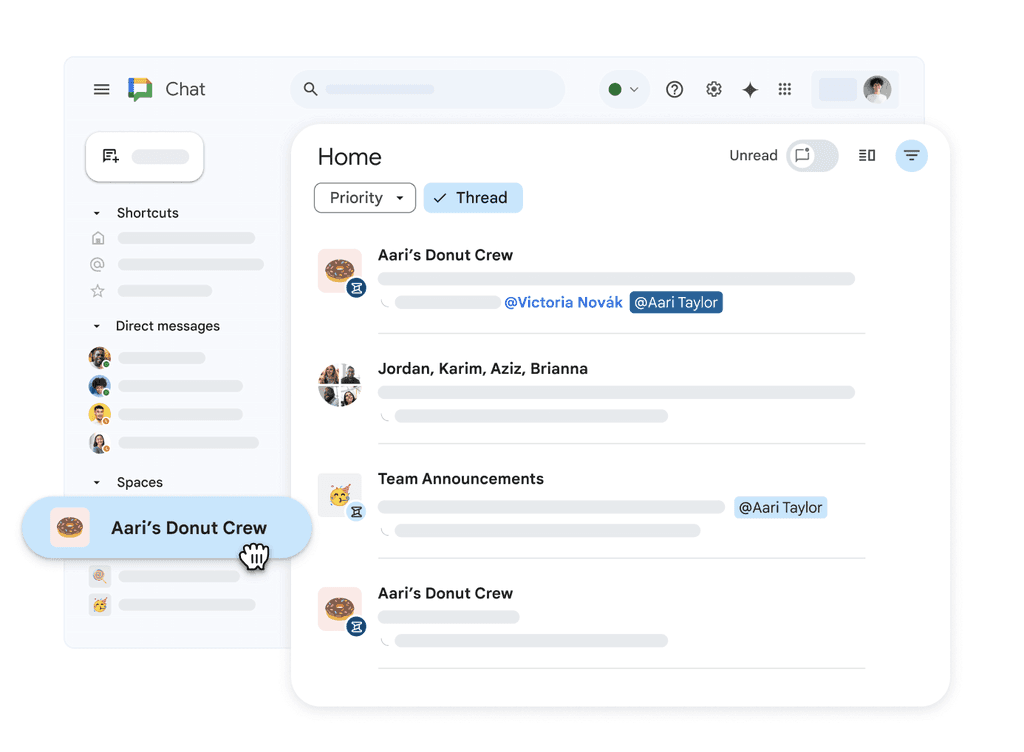Viewport: 1024px width, 752px height.
Task: Open the navigation hamburger menu
Action: [x=101, y=89]
